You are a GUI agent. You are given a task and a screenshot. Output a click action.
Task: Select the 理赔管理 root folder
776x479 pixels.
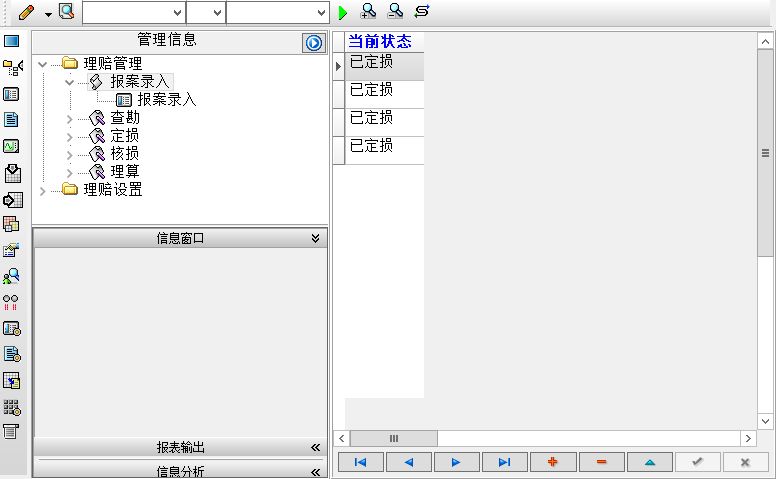tap(113, 63)
